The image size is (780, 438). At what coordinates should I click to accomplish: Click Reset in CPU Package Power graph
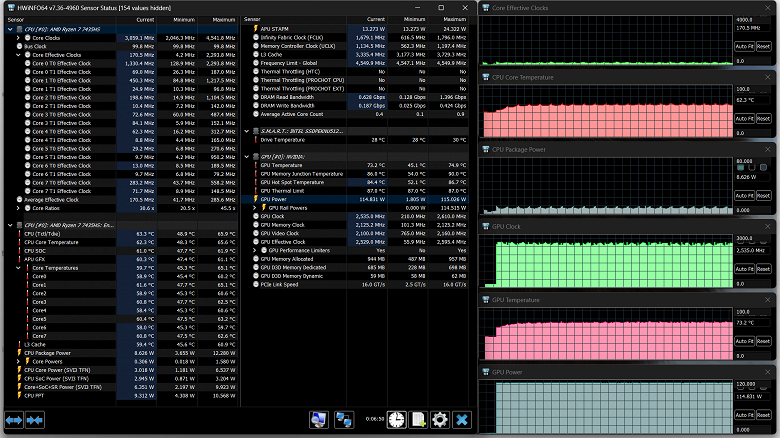coord(763,196)
